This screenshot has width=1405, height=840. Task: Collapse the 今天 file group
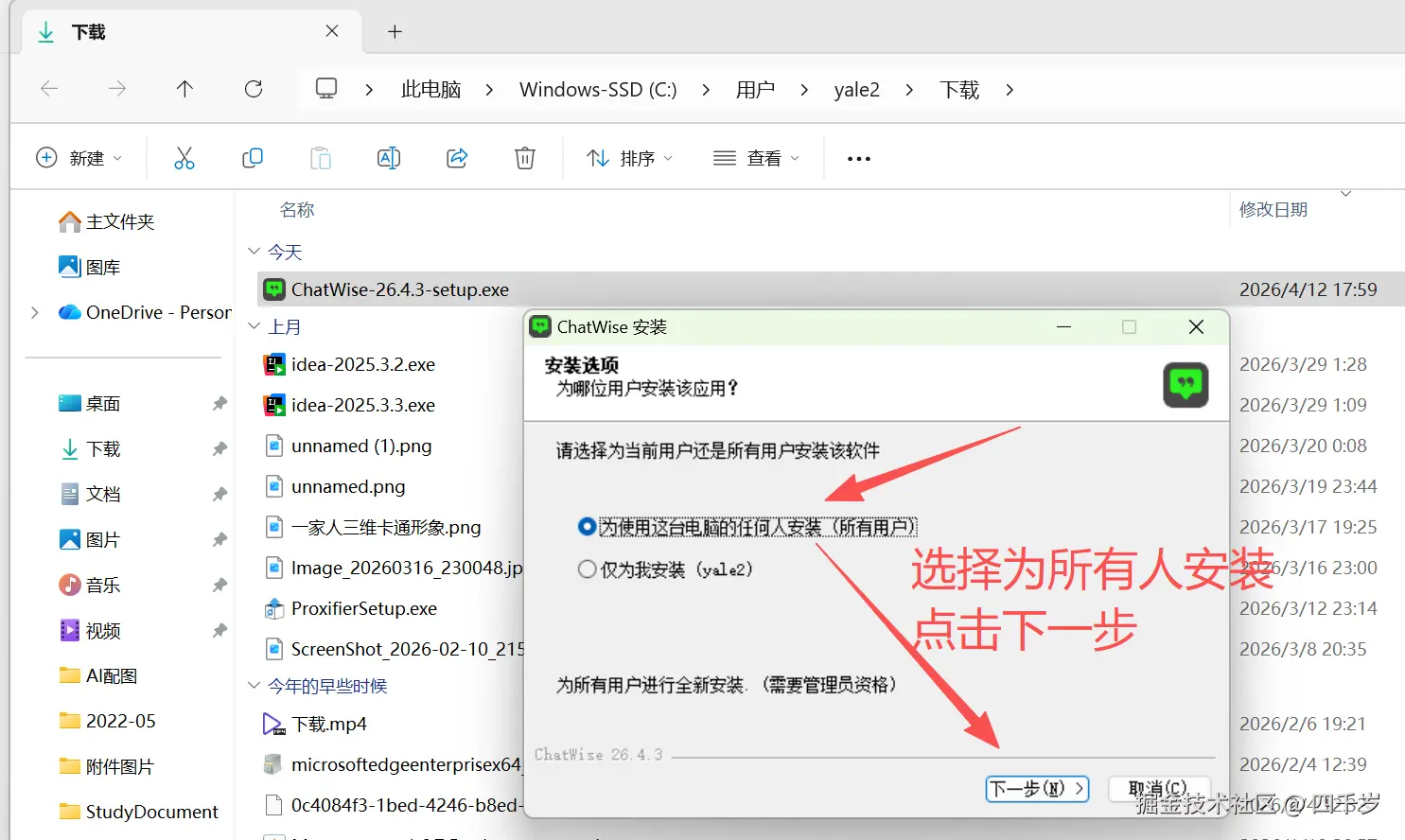pyautogui.click(x=254, y=252)
